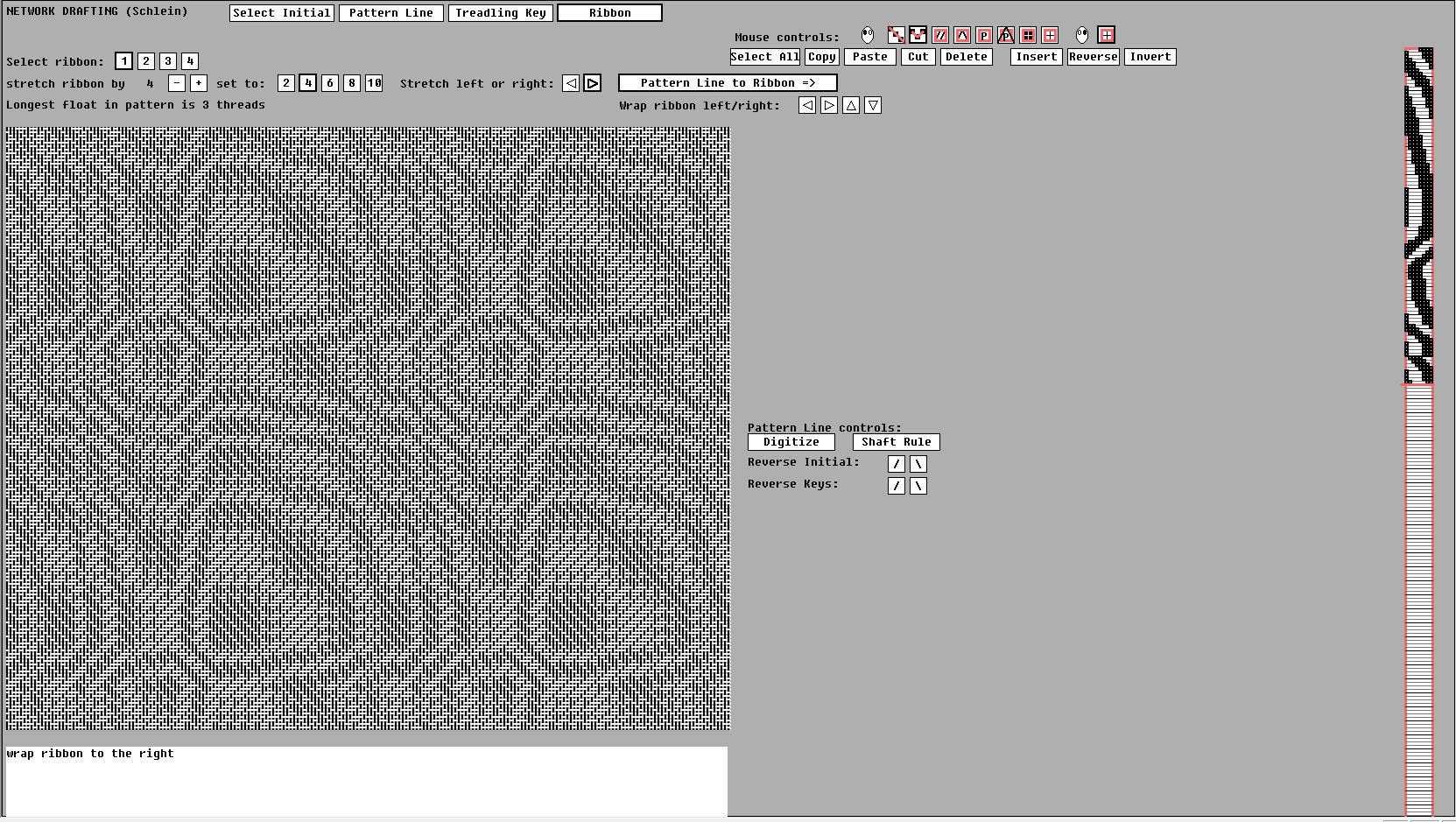Open the Pattern Line tab
1456x822 pixels.
point(390,13)
